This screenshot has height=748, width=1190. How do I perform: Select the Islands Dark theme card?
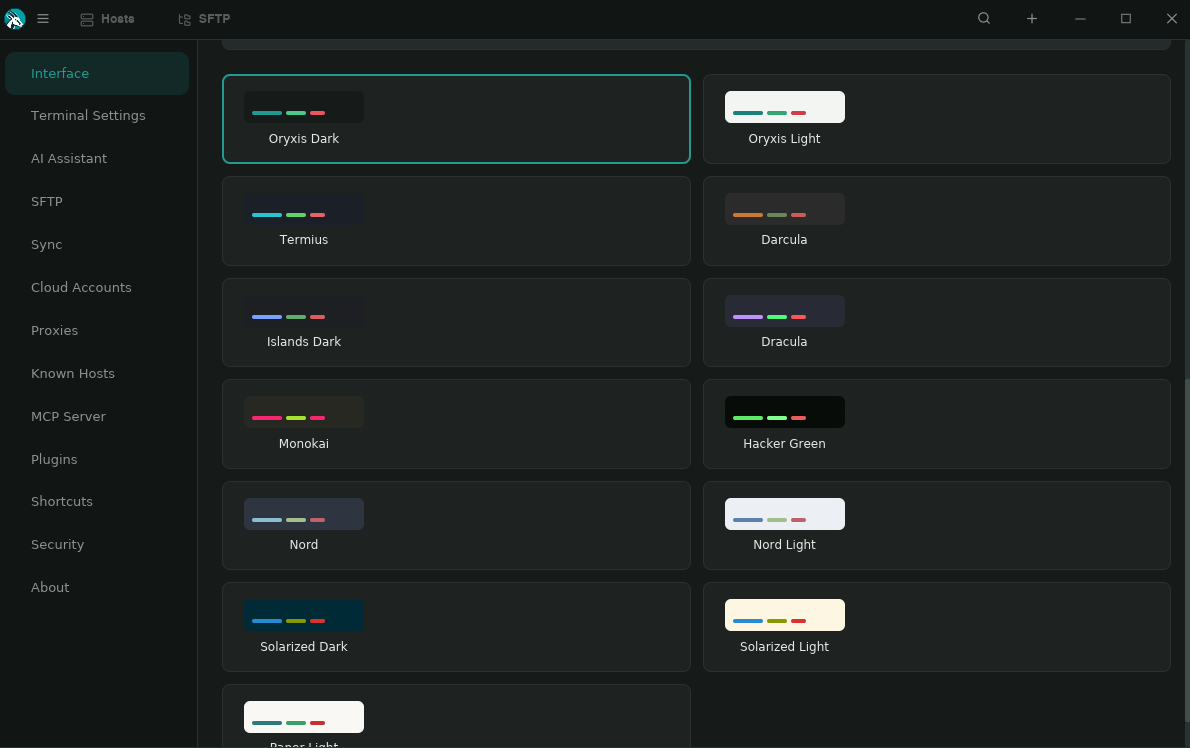coord(456,322)
